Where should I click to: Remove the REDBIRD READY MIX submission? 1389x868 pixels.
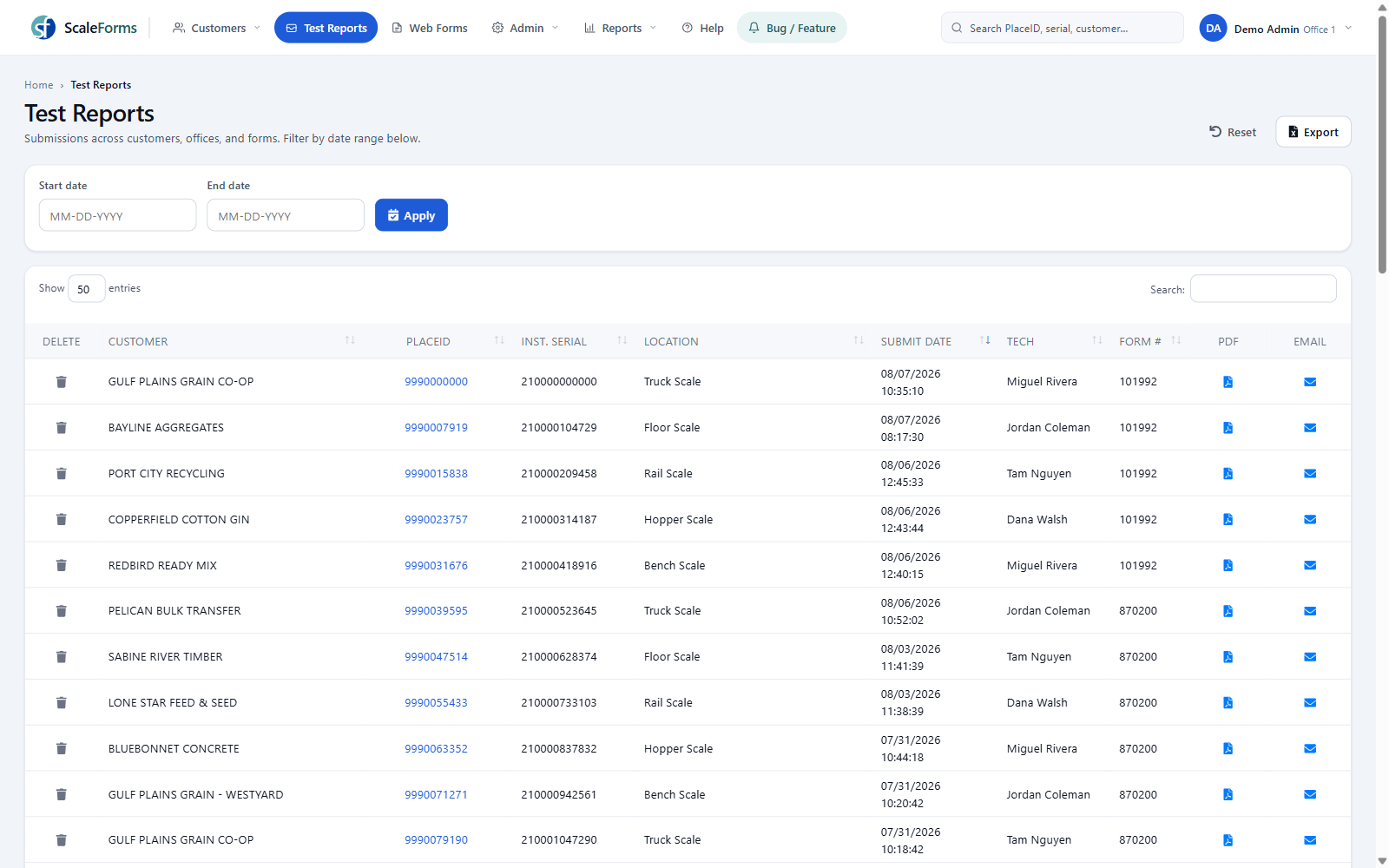coord(62,566)
